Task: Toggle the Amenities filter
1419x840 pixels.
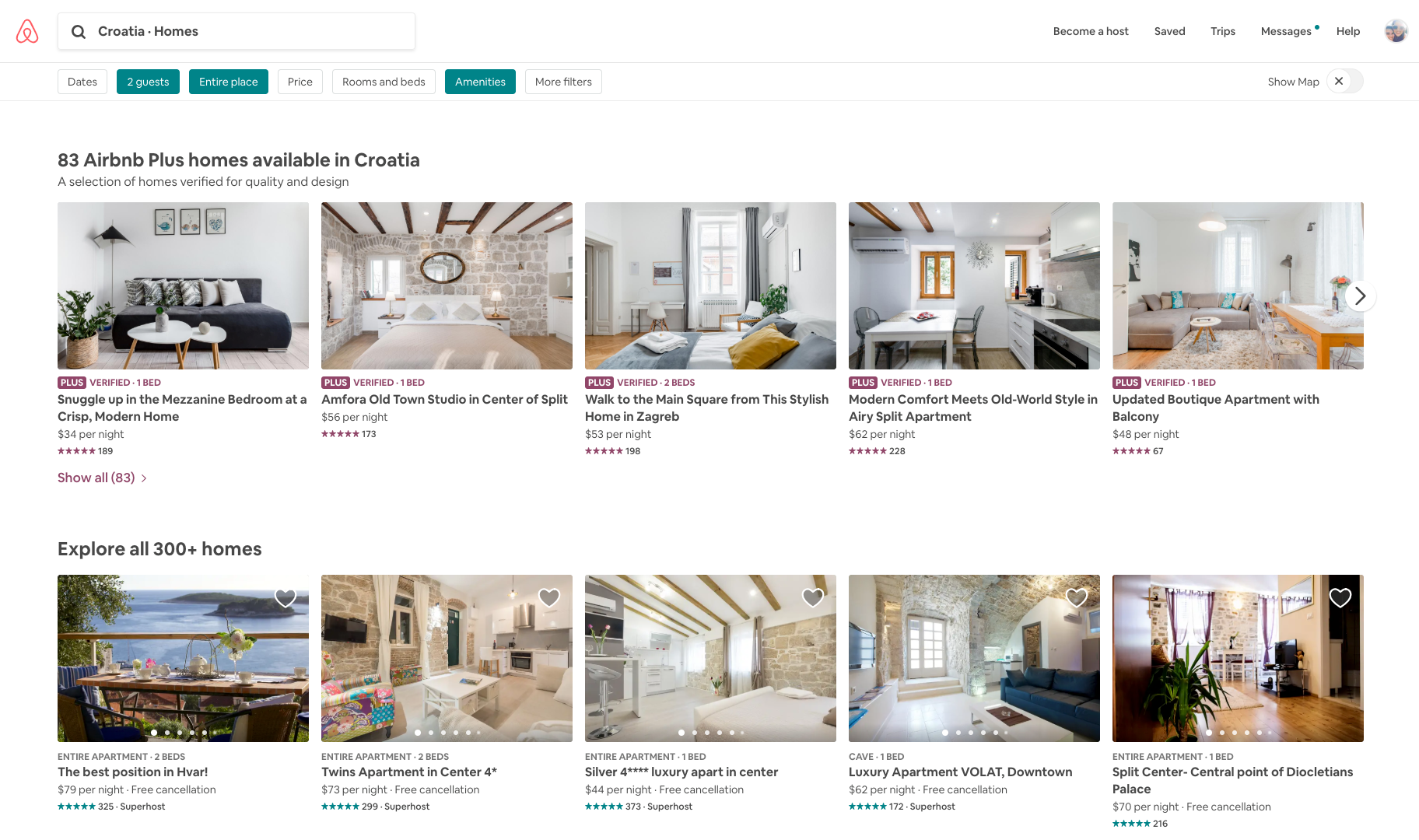Action: point(480,82)
